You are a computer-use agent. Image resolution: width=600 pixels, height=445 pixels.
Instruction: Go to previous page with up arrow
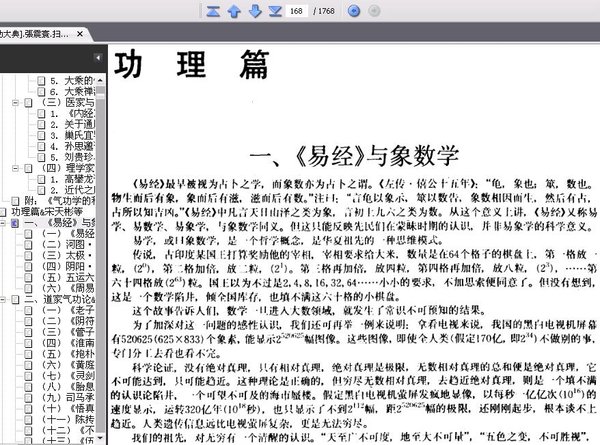[234, 11]
